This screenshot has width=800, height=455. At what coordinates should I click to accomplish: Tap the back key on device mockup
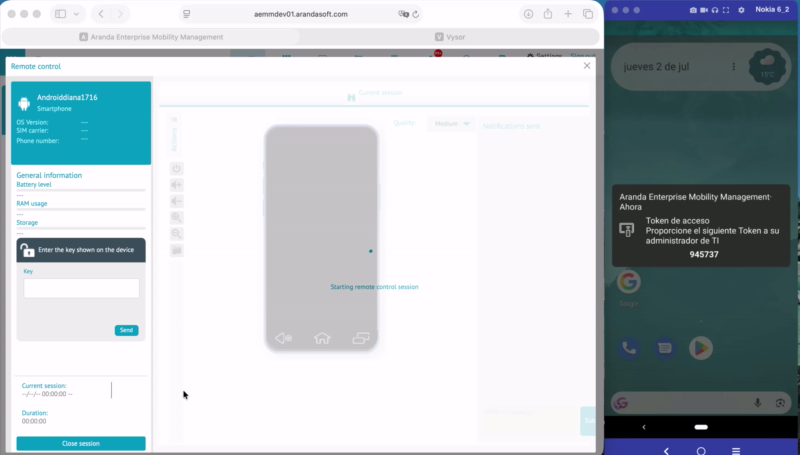(284, 338)
